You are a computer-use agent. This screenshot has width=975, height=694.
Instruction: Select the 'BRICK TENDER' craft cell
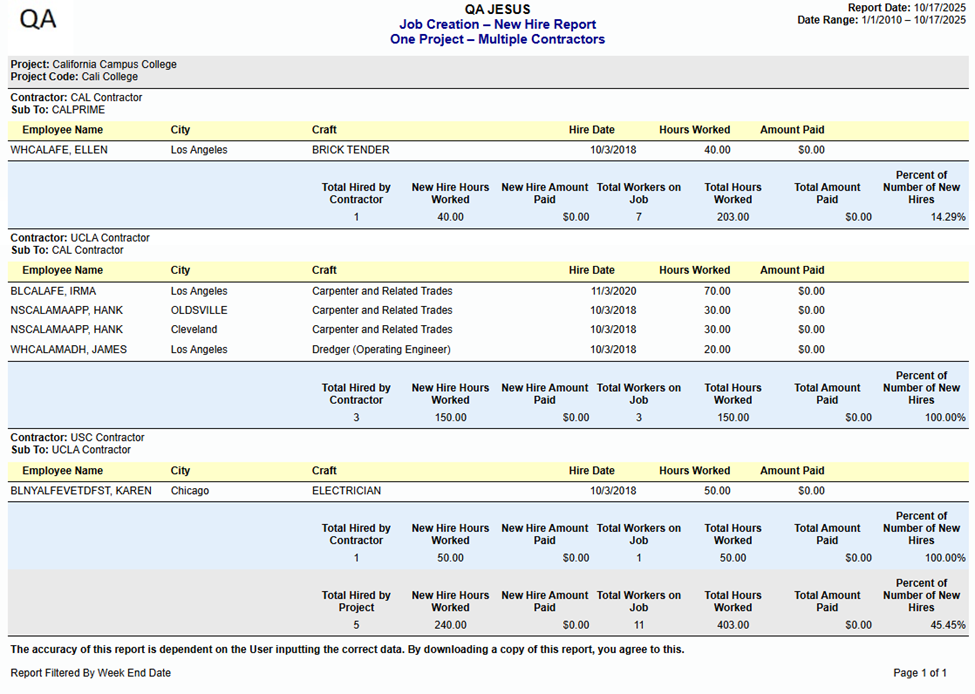coord(351,150)
